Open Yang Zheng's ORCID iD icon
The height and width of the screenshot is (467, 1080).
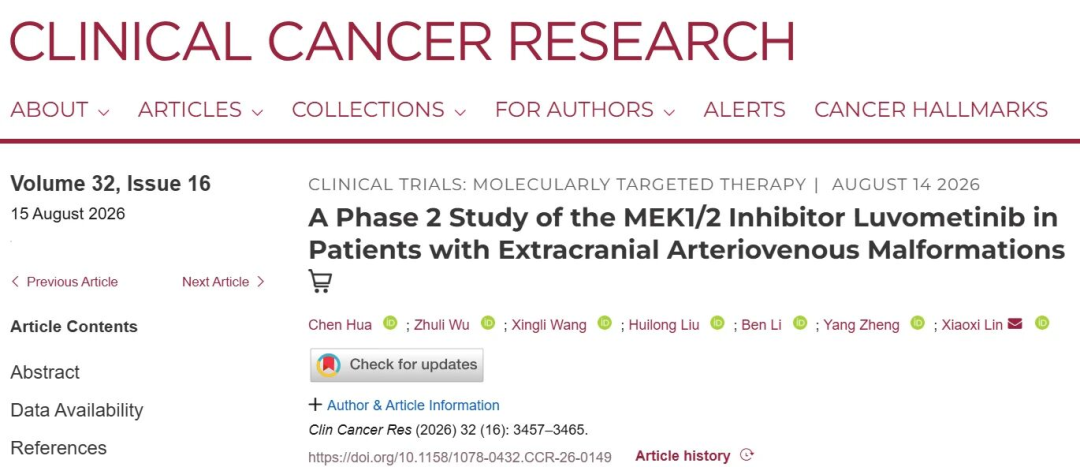coord(917,322)
